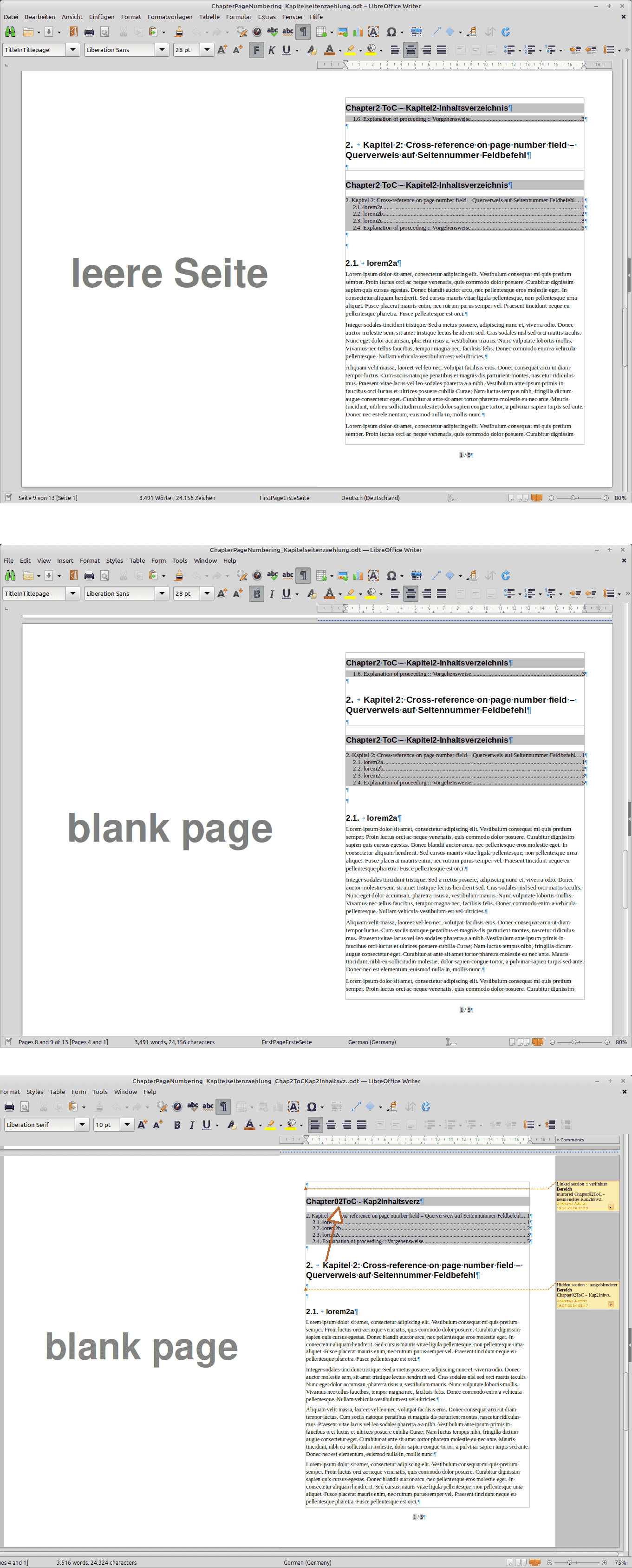The width and height of the screenshot is (632, 1568).
Task: Click the print icon in the German window
Action: pyautogui.click(x=89, y=32)
